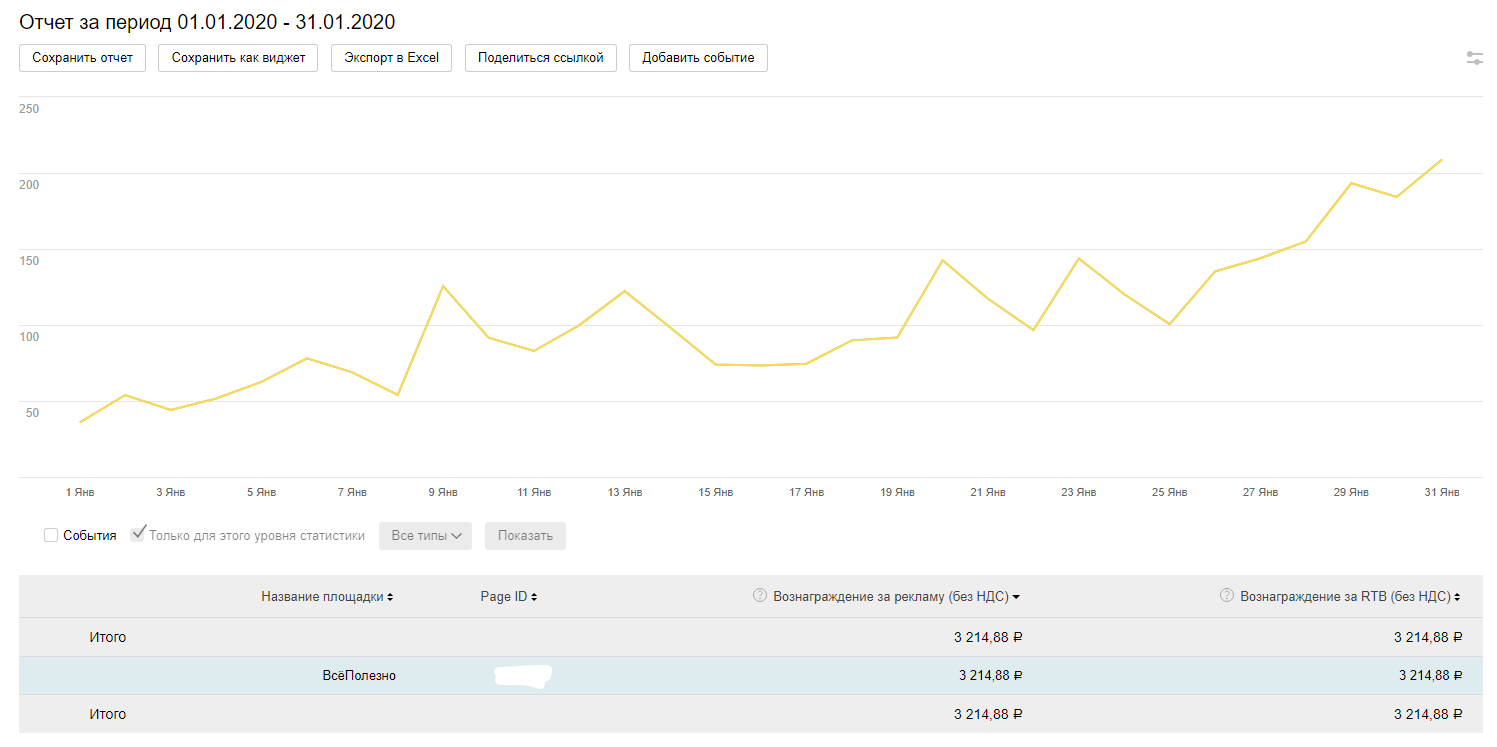The image size is (1497, 747).
Task: Click help icon beside «Вознаграждение за RTB»
Action: (1226, 596)
